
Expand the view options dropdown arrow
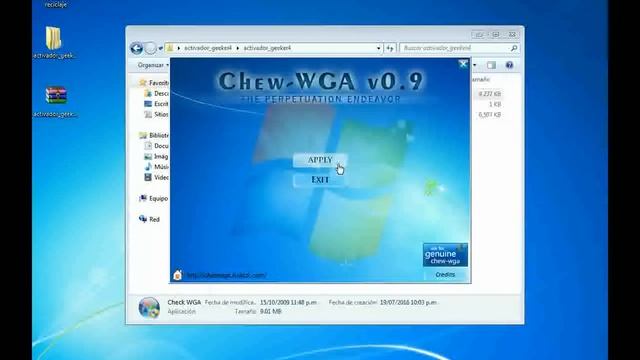point(475,65)
